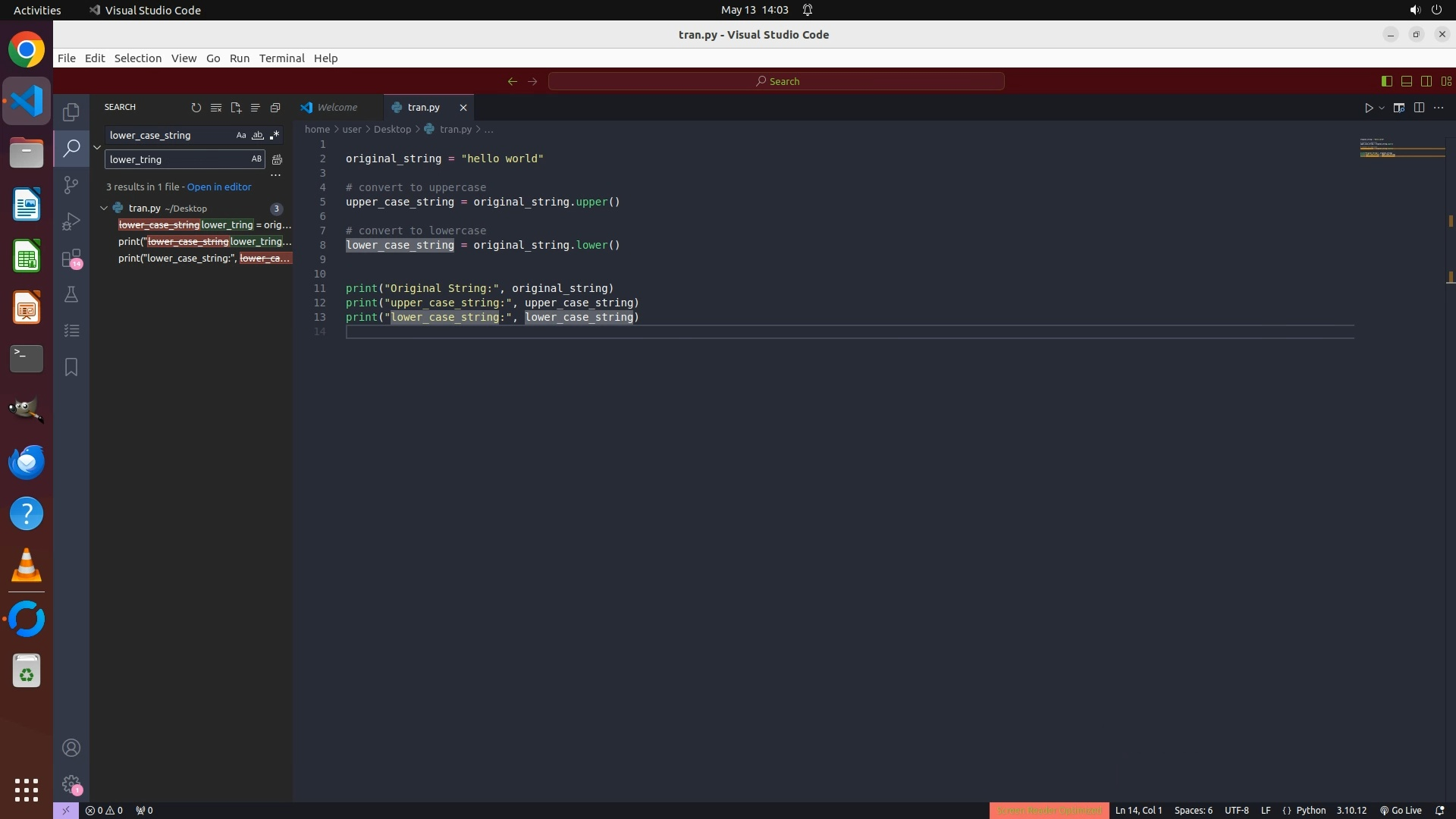Toggle Match Whole Word option
1456x819 pixels.
pyautogui.click(x=258, y=135)
